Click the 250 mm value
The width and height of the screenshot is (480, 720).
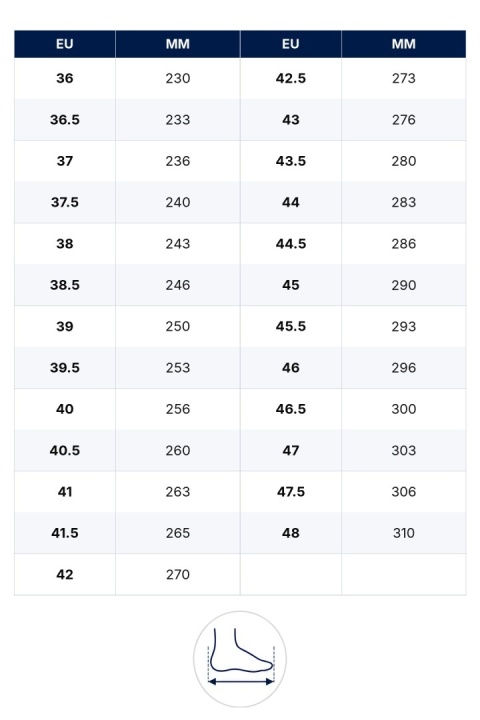(x=178, y=326)
